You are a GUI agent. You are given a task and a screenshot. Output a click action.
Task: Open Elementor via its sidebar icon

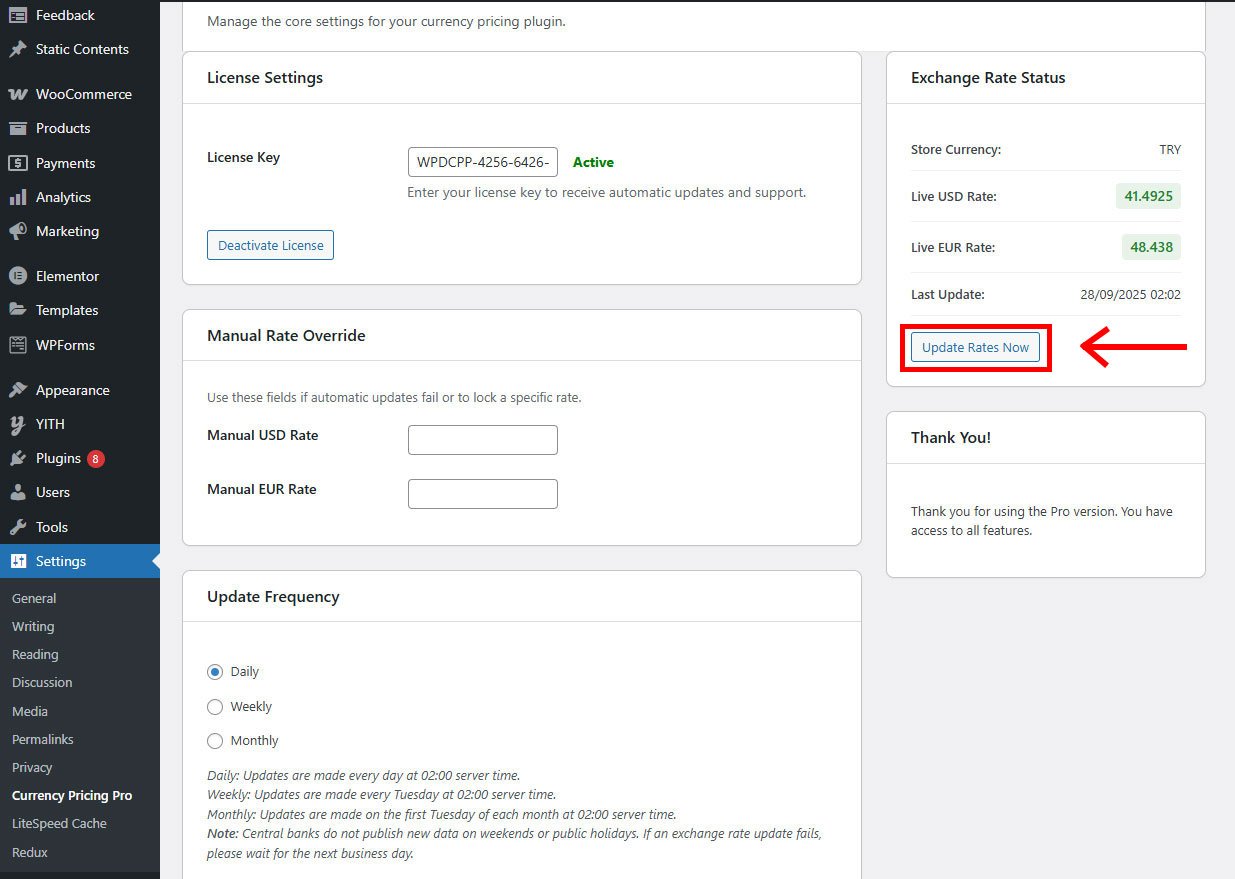click(18, 276)
